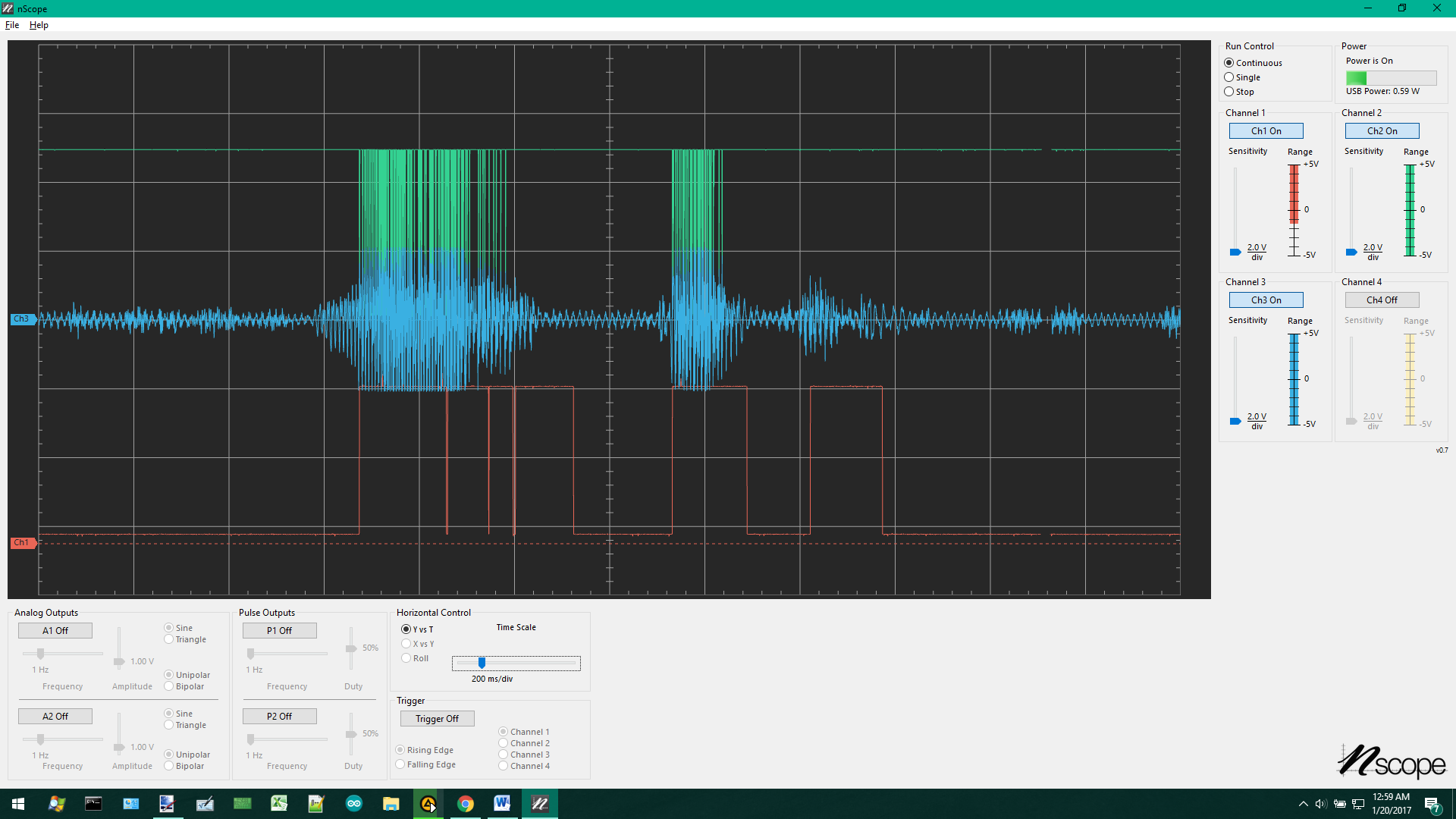Enable Falling Edge trigger detection
1456x819 pixels.
pyautogui.click(x=400, y=764)
